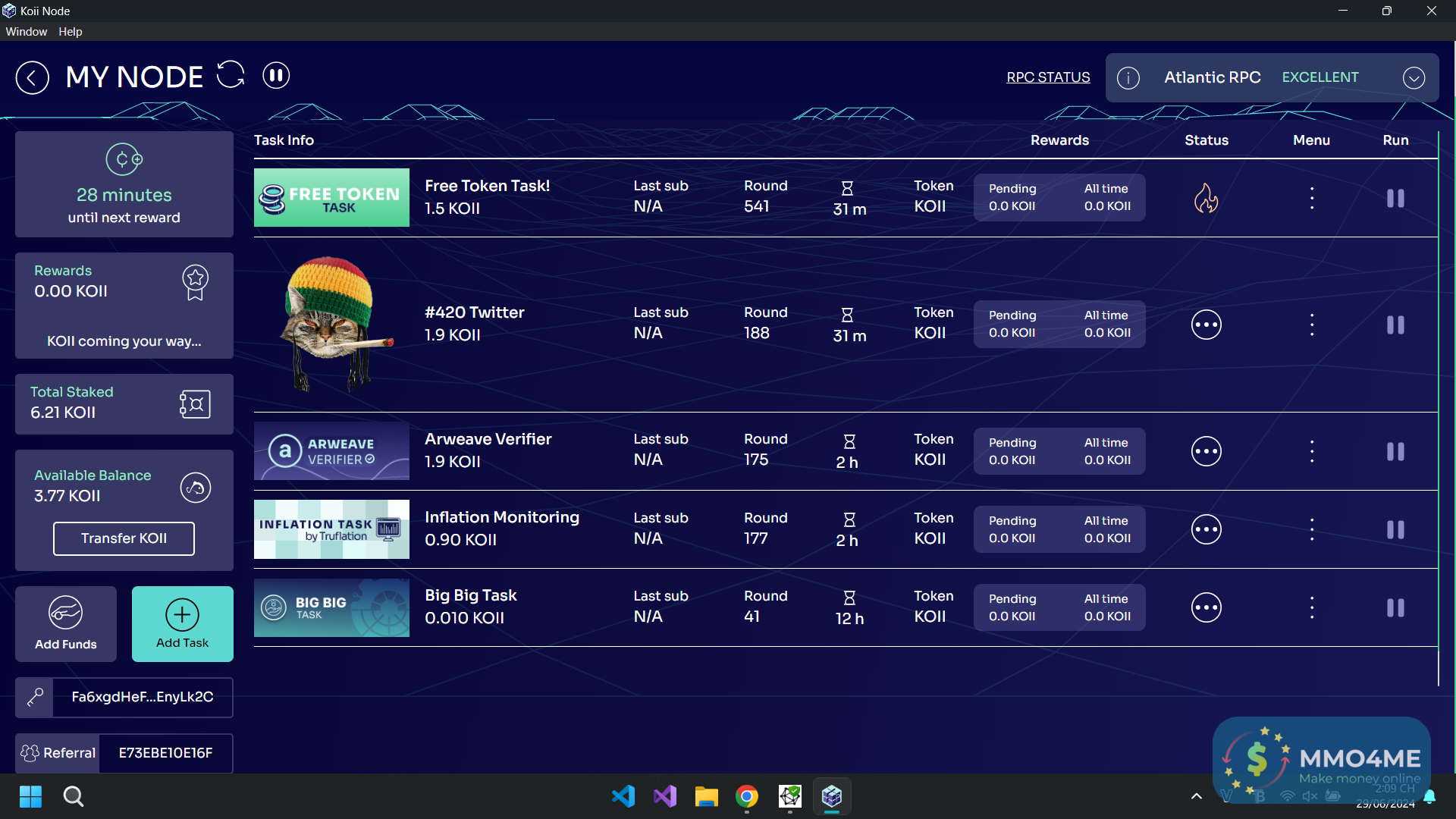This screenshot has width=1456, height=819.
Task: Click the RPC info icon
Action: 1128,78
